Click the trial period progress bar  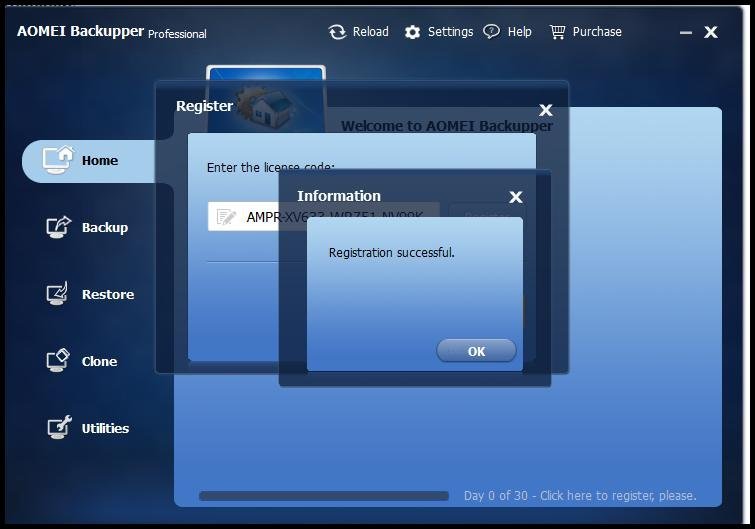[324, 496]
